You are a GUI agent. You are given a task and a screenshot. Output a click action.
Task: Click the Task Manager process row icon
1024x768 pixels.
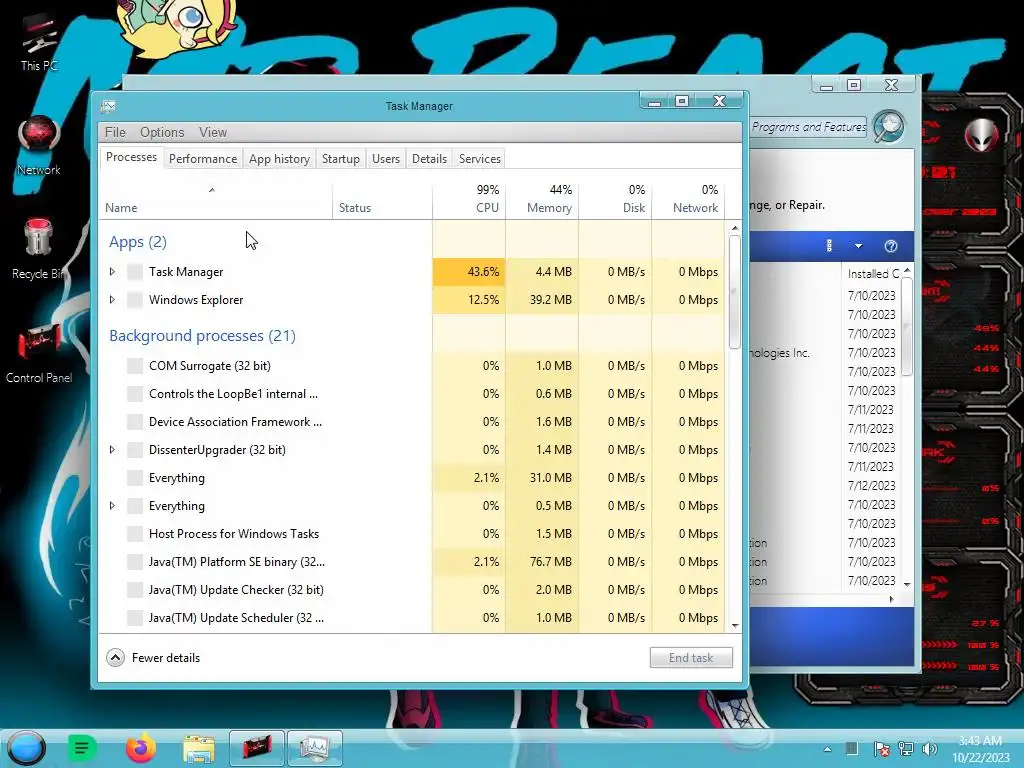pyautogui.click(x=135, y=272)
